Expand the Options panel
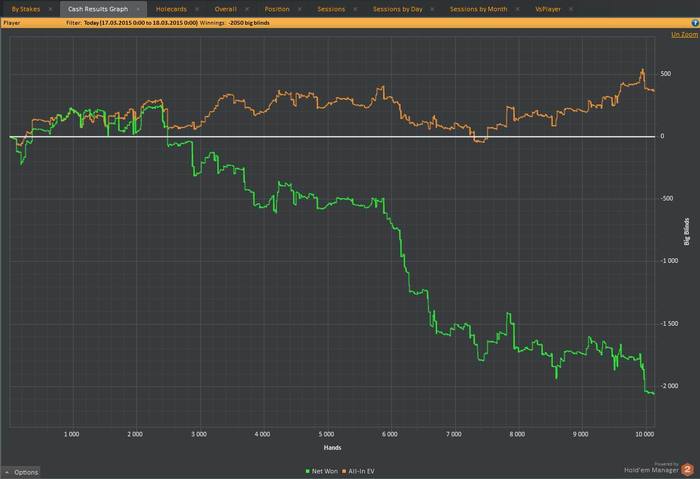The height and width of the screenshot is (479, 700). click(x=22, y=472)
